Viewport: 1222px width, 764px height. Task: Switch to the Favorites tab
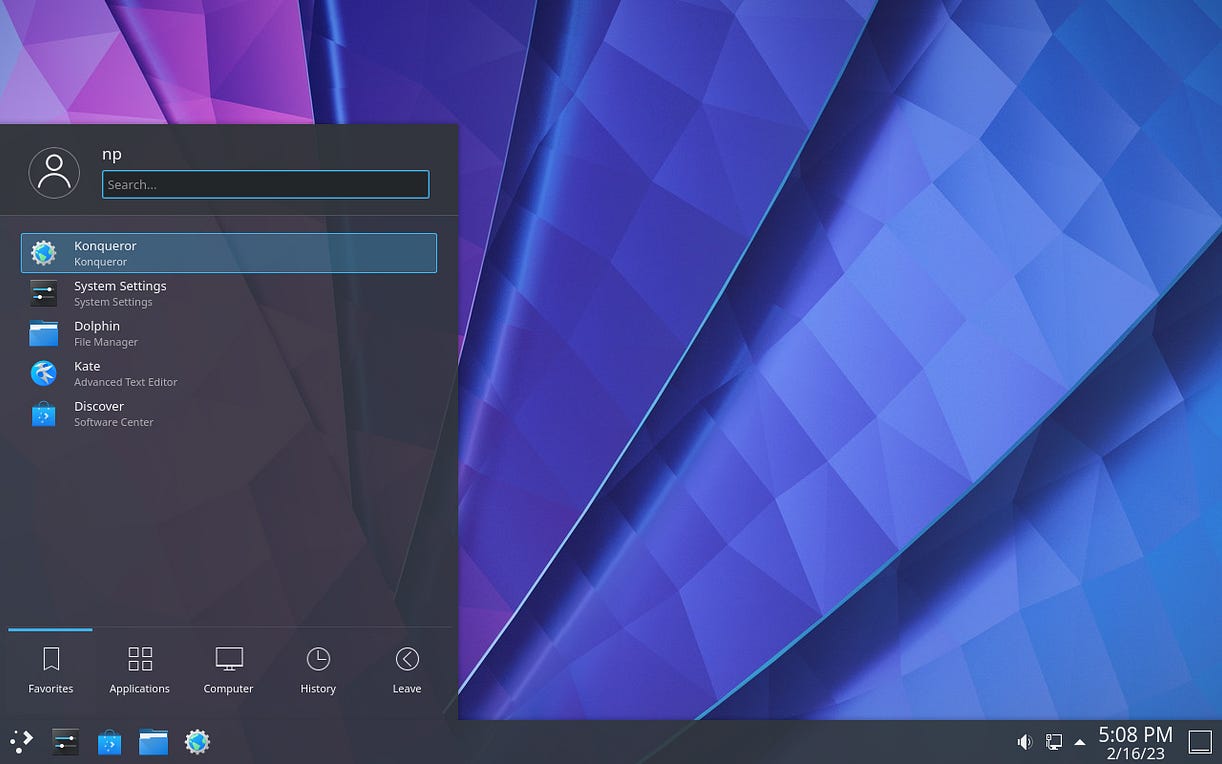[51, 670]
